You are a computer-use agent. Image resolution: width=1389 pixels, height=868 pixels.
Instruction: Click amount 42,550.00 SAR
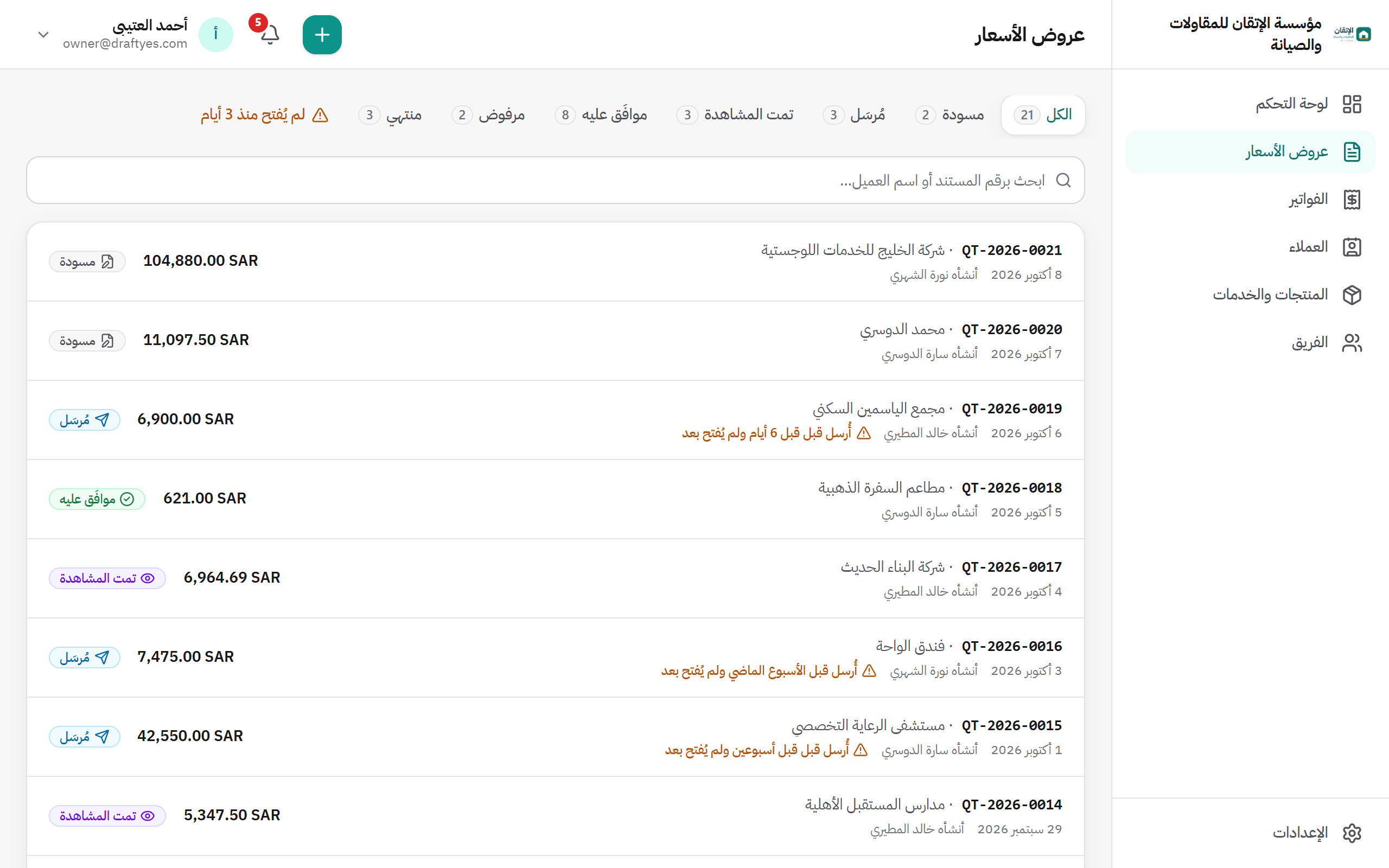tap(190, 736)
